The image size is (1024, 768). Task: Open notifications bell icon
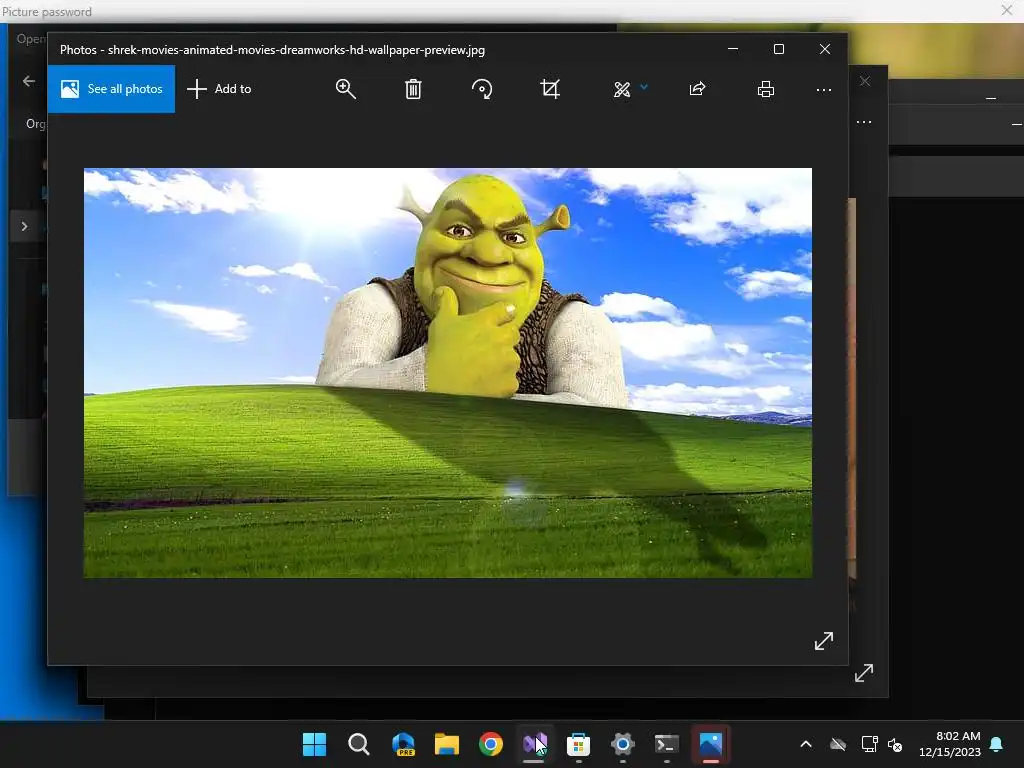(997, 744)
